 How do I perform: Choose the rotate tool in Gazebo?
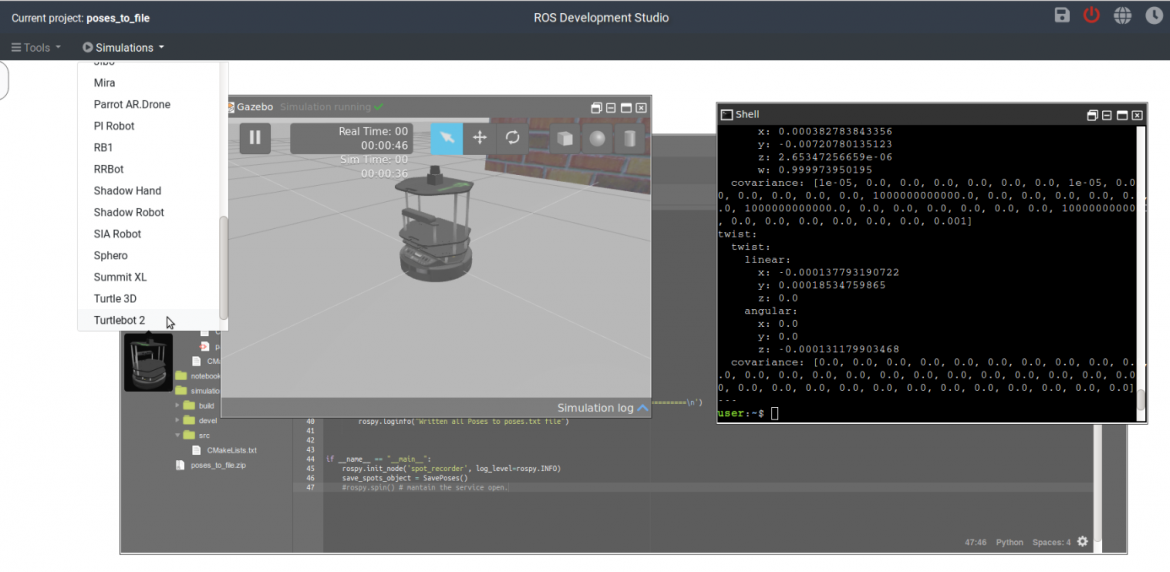click(x=513, y=138)
